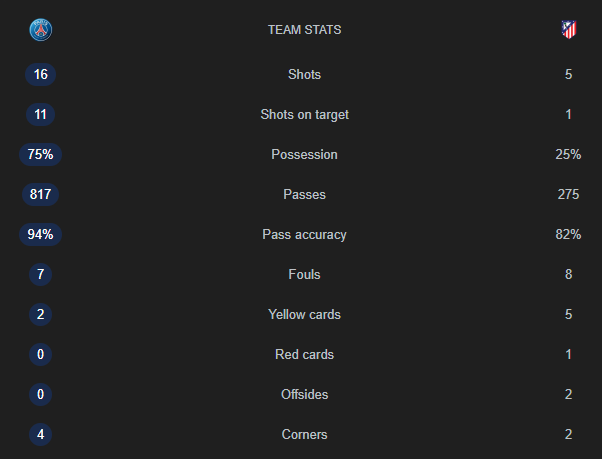Click the Corners stat label
602x459 pixels.
click(x=304, y=434)
